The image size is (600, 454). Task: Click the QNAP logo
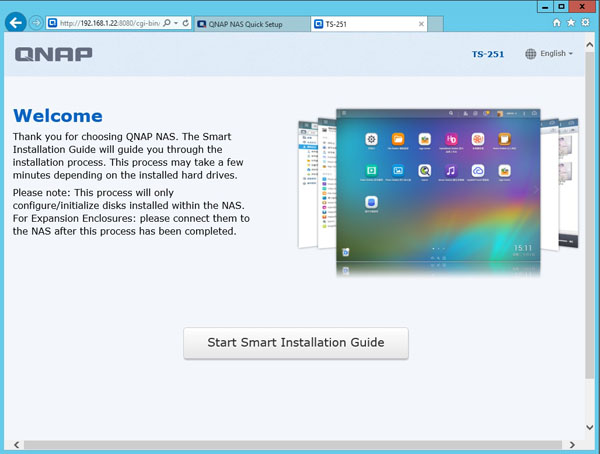pos(54,54)
